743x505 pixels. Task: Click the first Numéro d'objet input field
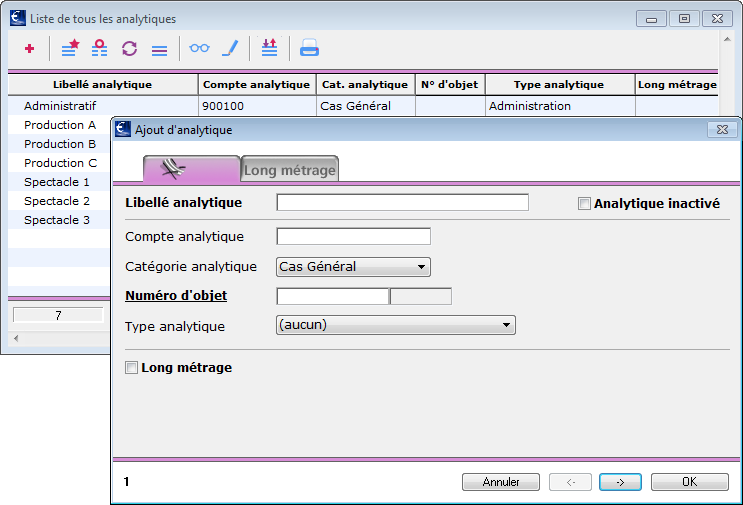pos(333,297)
